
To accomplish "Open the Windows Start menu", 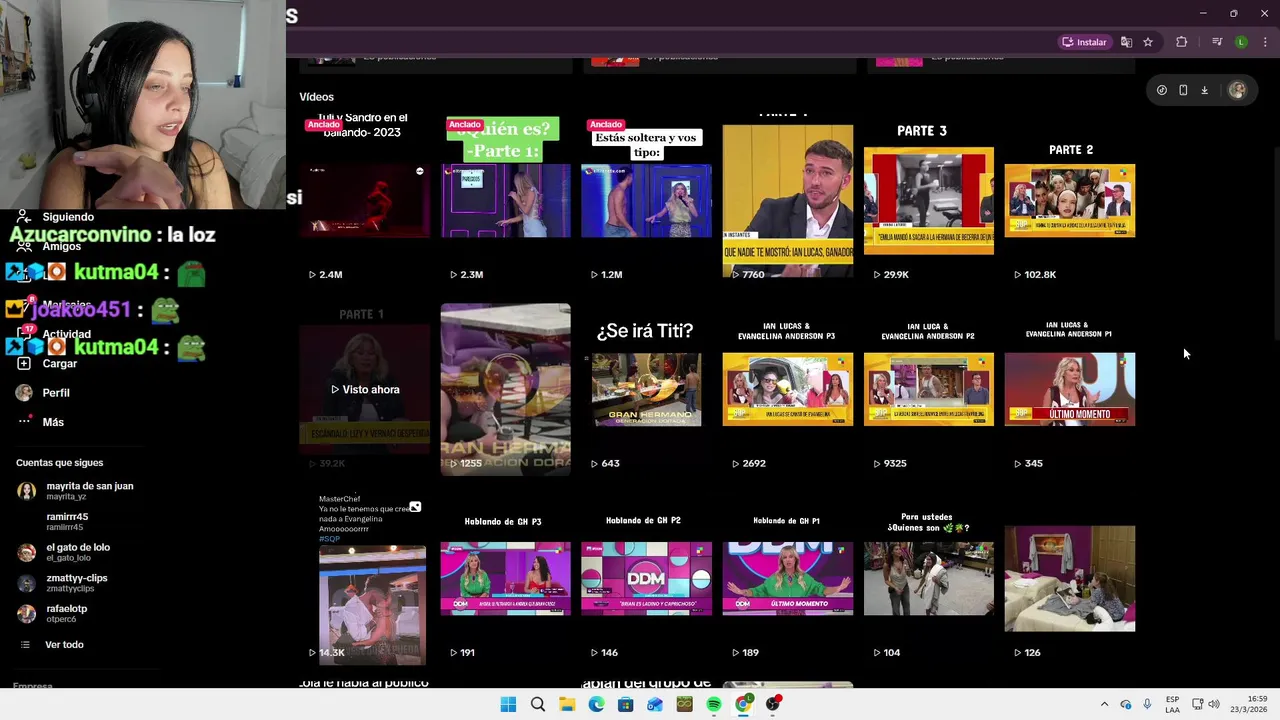I will pyautogui.click(x=508, y=704).
